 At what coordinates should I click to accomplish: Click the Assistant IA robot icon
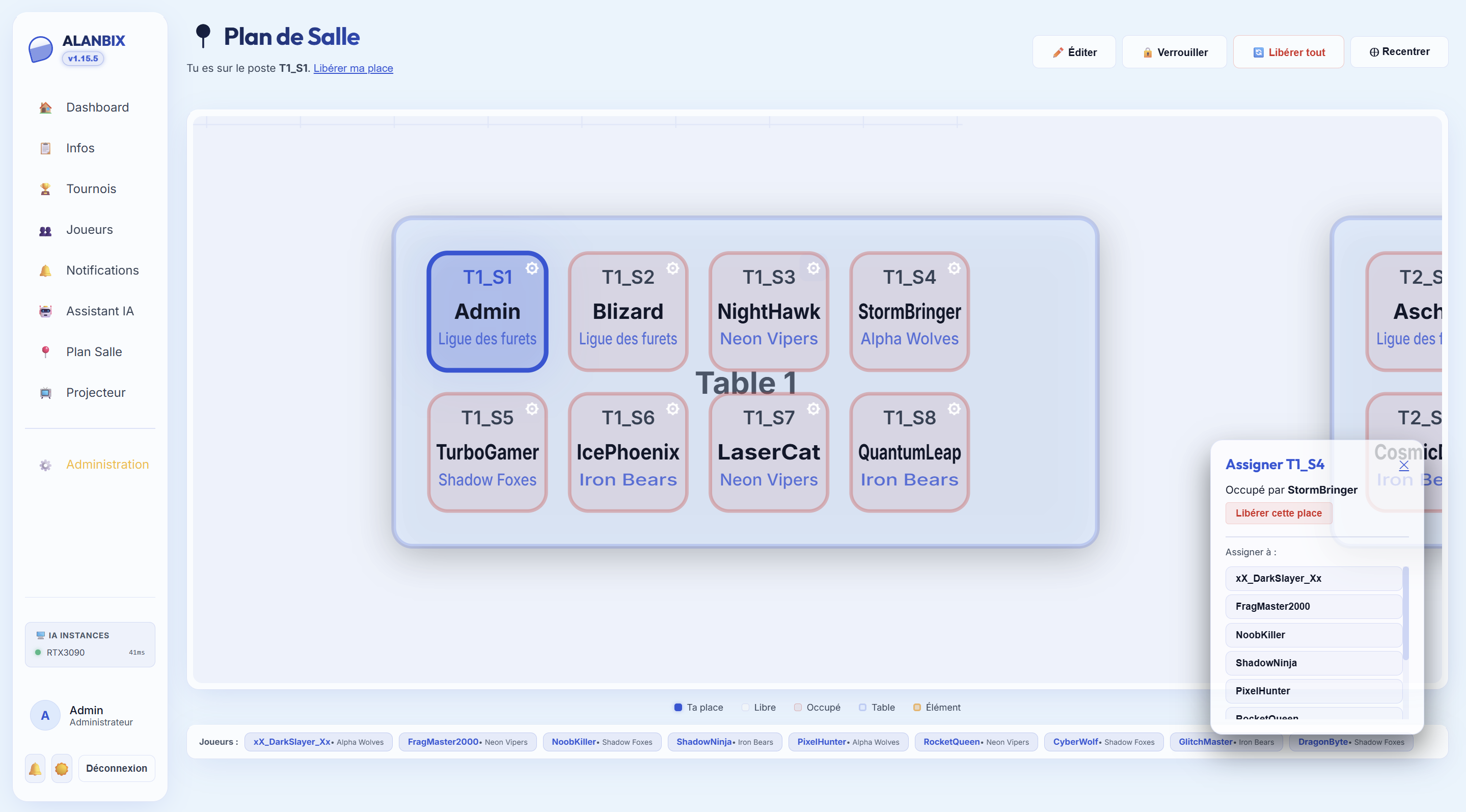[x=45, y=311]
